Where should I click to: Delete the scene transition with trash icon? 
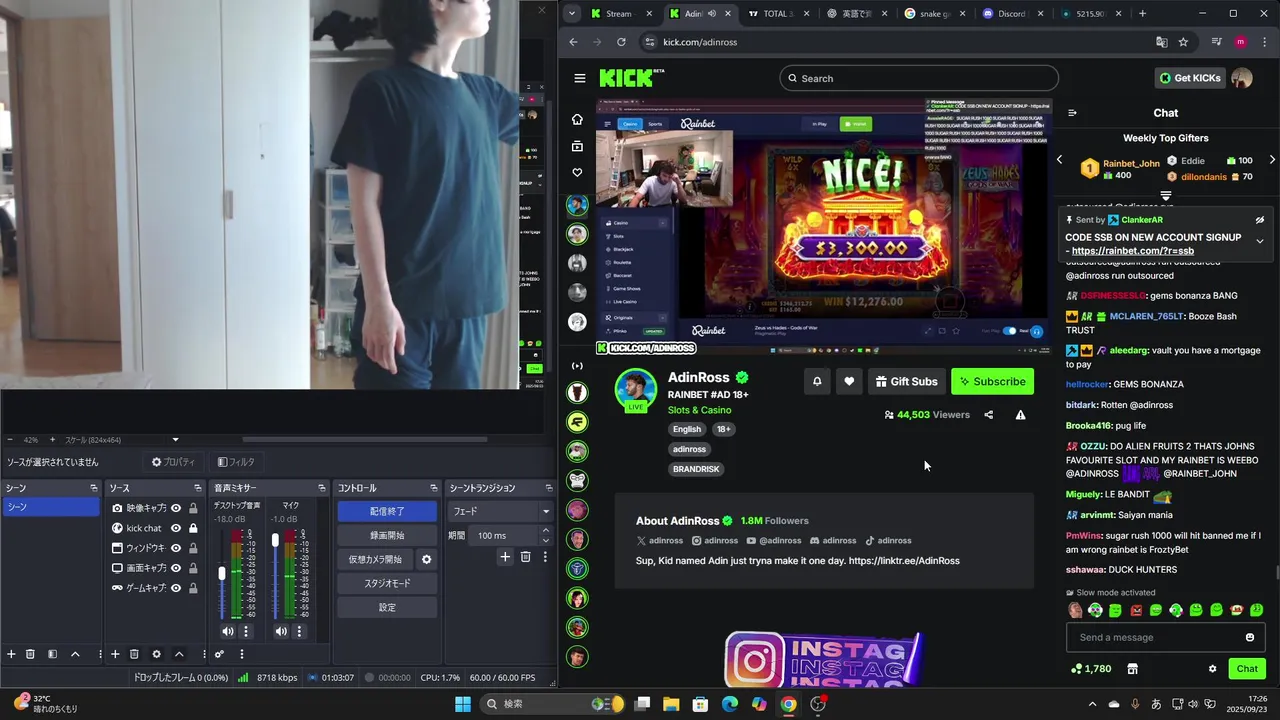(x=525, y=557)
